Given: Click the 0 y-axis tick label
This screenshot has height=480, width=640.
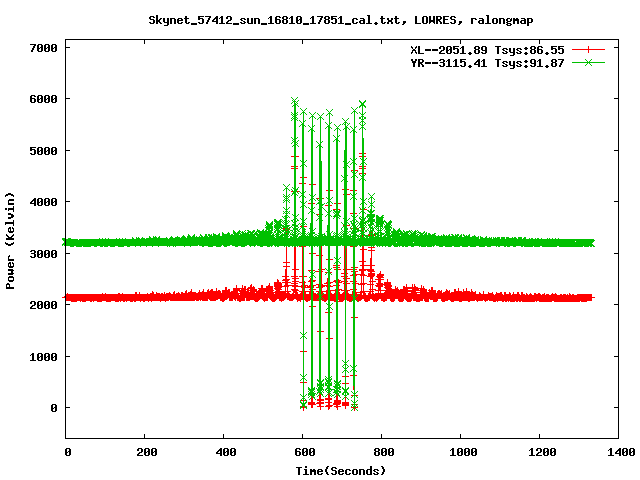Looking at the screenshot, I should [x=54, y=408].
